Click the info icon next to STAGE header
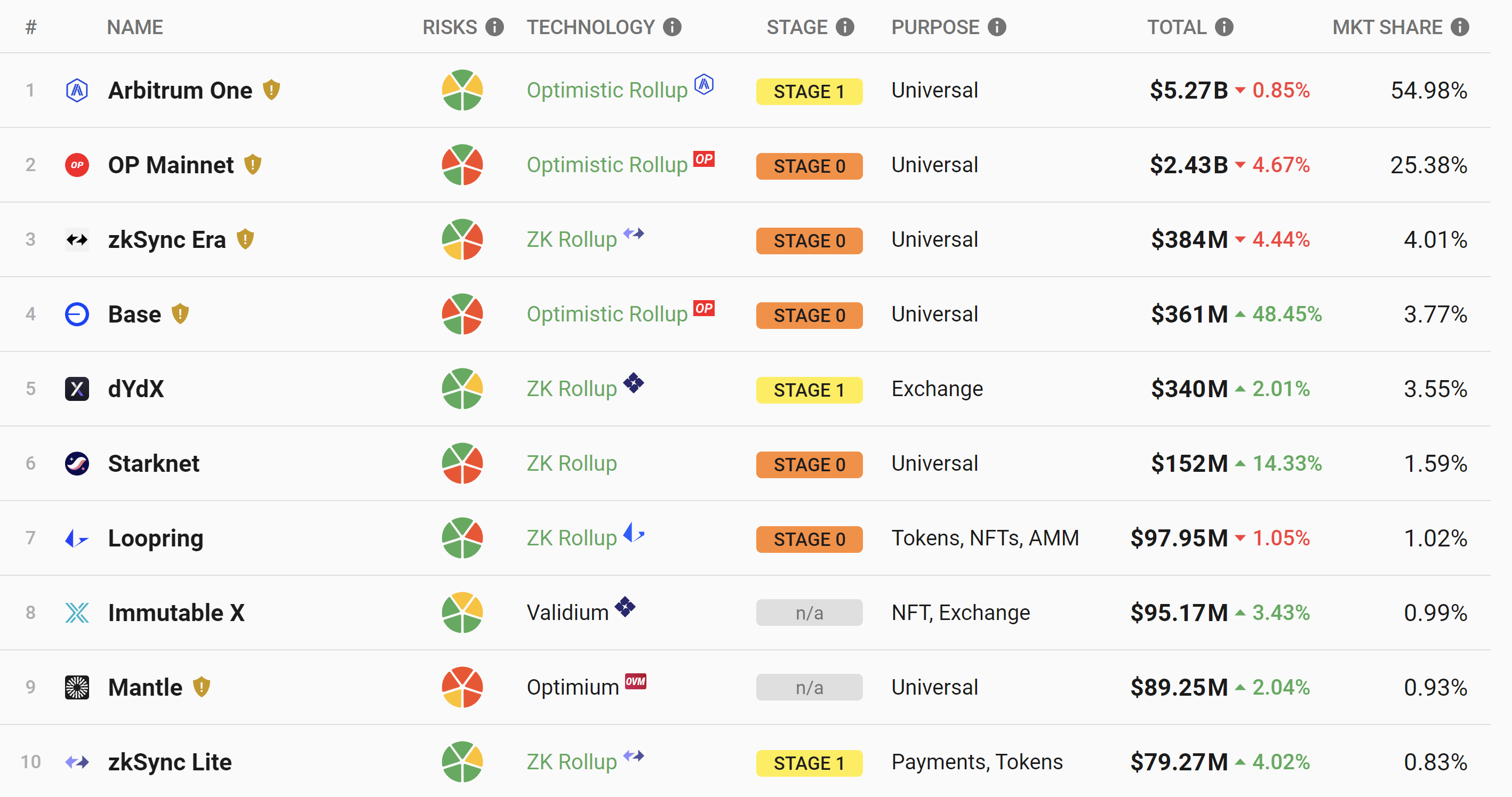Image resolution: width=1512 pixels, height=797 pixels. pyautogui.click(x=845, y=27)
